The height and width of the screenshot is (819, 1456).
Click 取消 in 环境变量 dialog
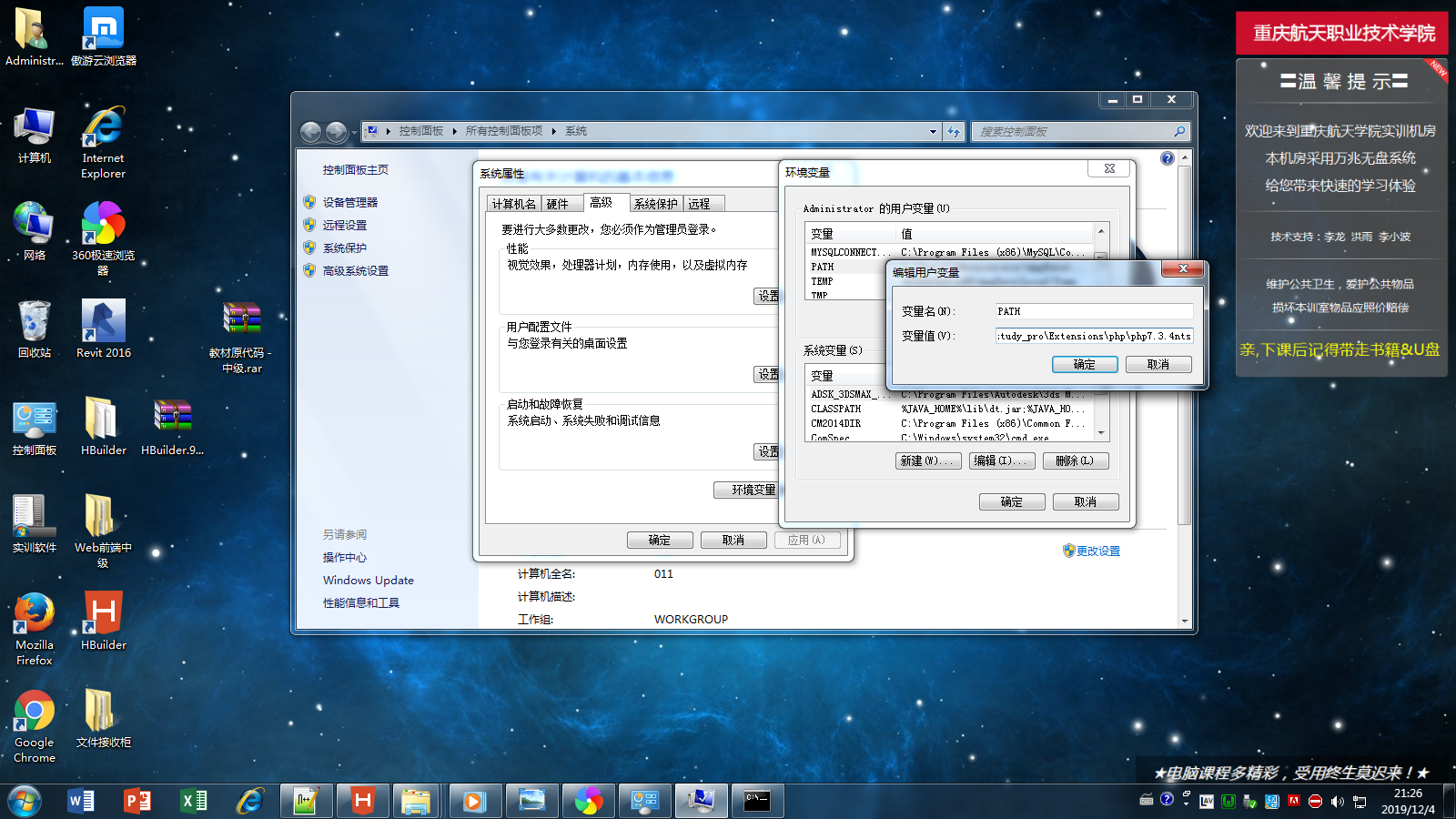point(1086,501)
